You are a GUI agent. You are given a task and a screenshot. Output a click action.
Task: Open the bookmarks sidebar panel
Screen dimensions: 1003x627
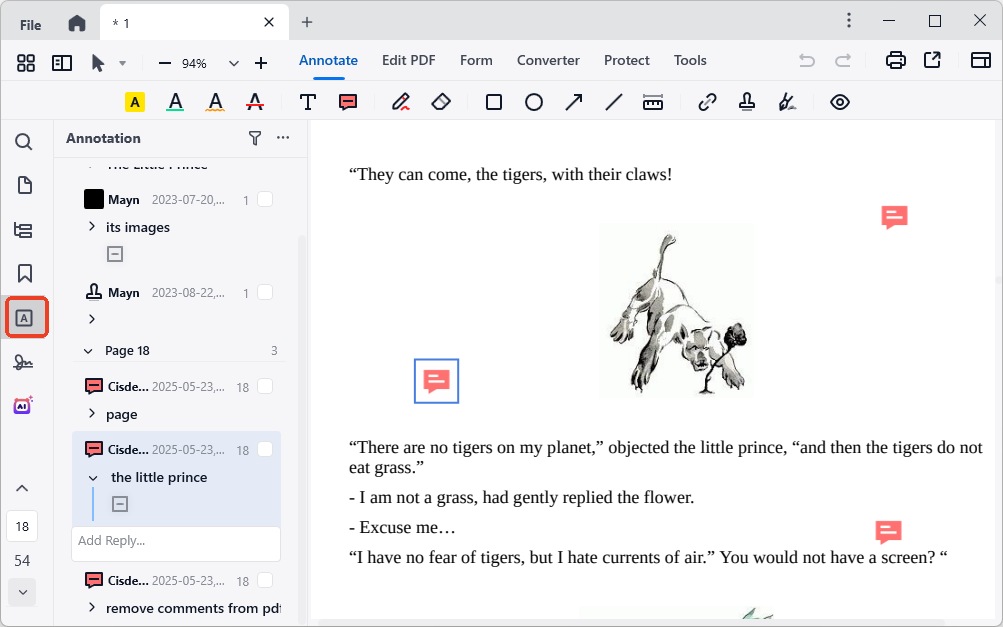24,273
